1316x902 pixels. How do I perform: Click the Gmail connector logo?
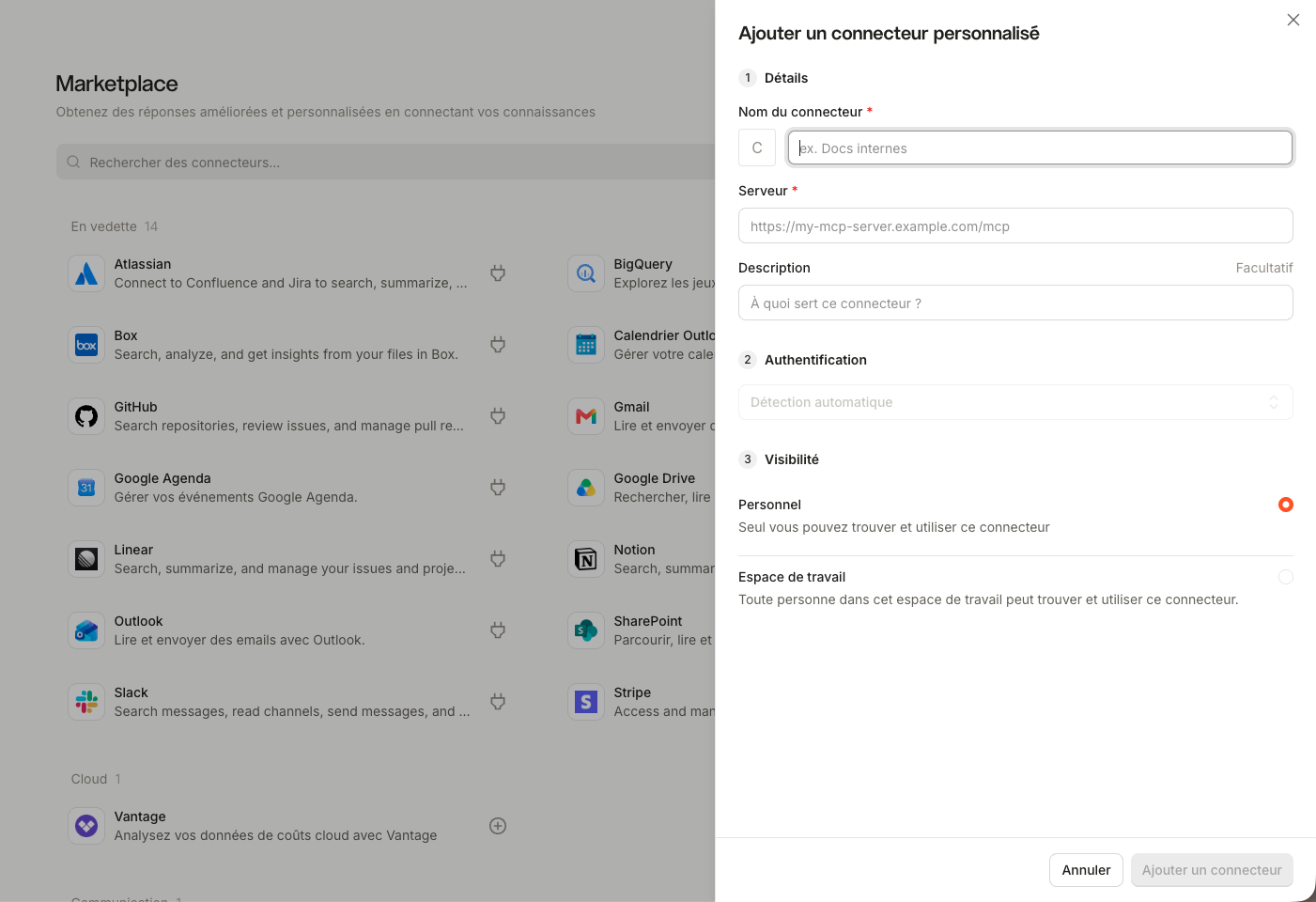point(586,416)
